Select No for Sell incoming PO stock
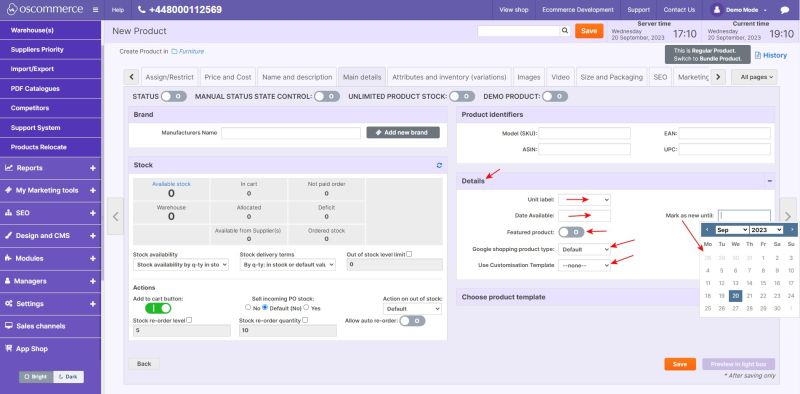Viewport: 800px width, 394px height. [x=248, y=308]
